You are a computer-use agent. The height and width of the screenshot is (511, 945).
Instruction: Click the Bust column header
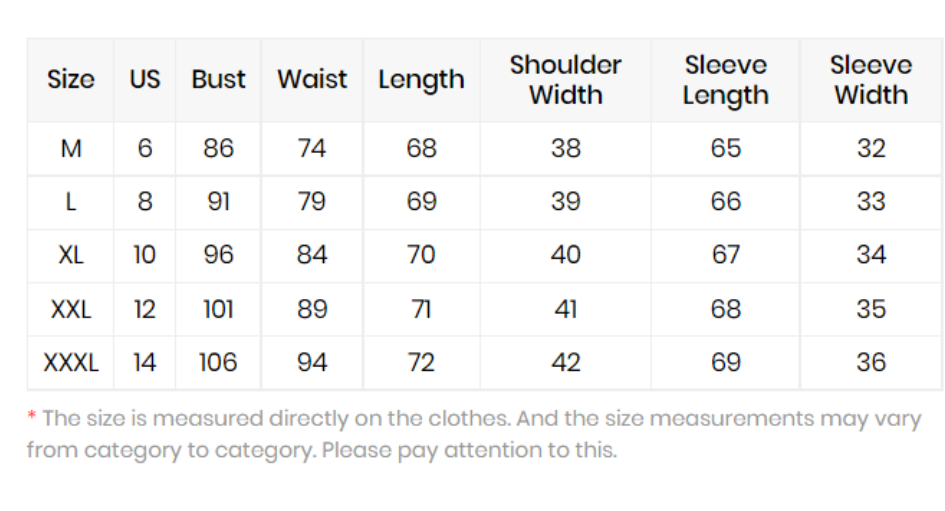point(218,80)
